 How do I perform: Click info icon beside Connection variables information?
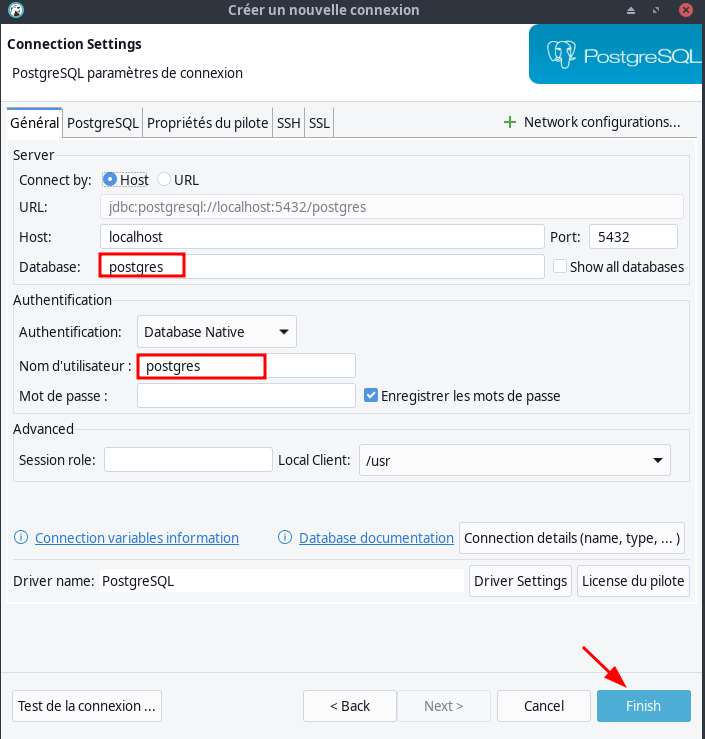[21, 537]
